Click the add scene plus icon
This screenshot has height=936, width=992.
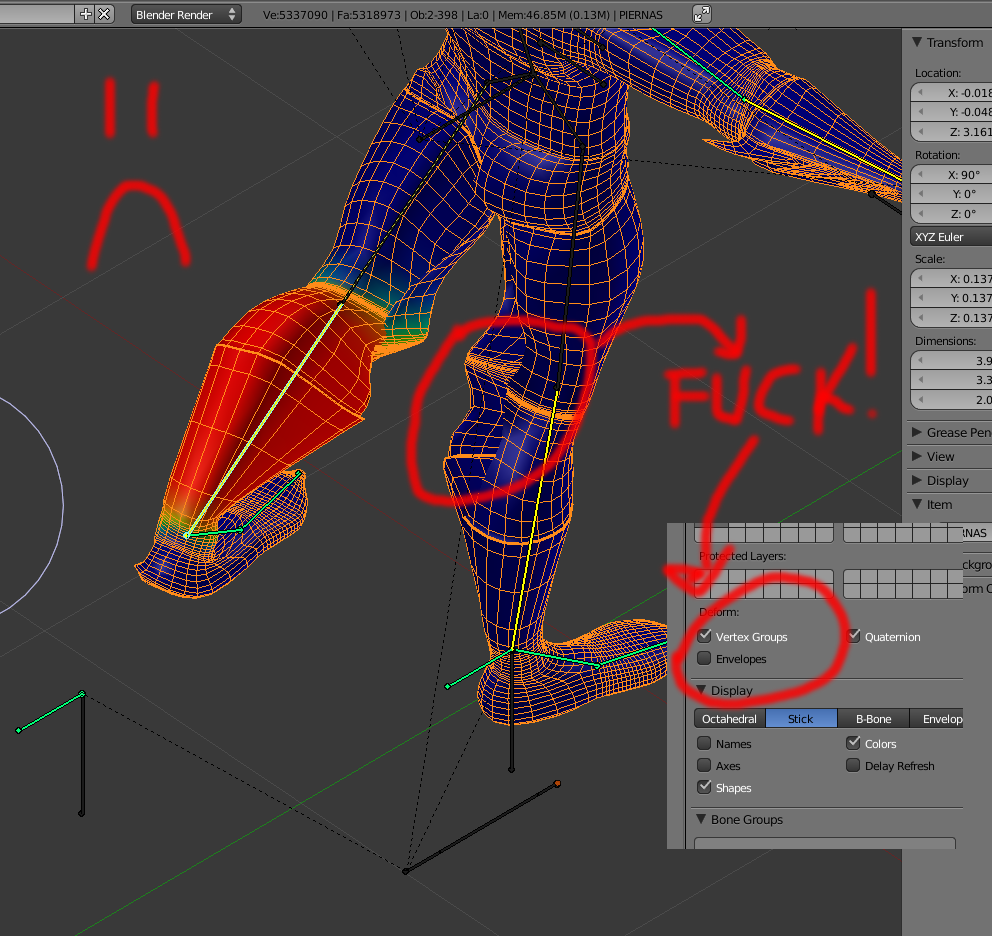pos(85,14)
